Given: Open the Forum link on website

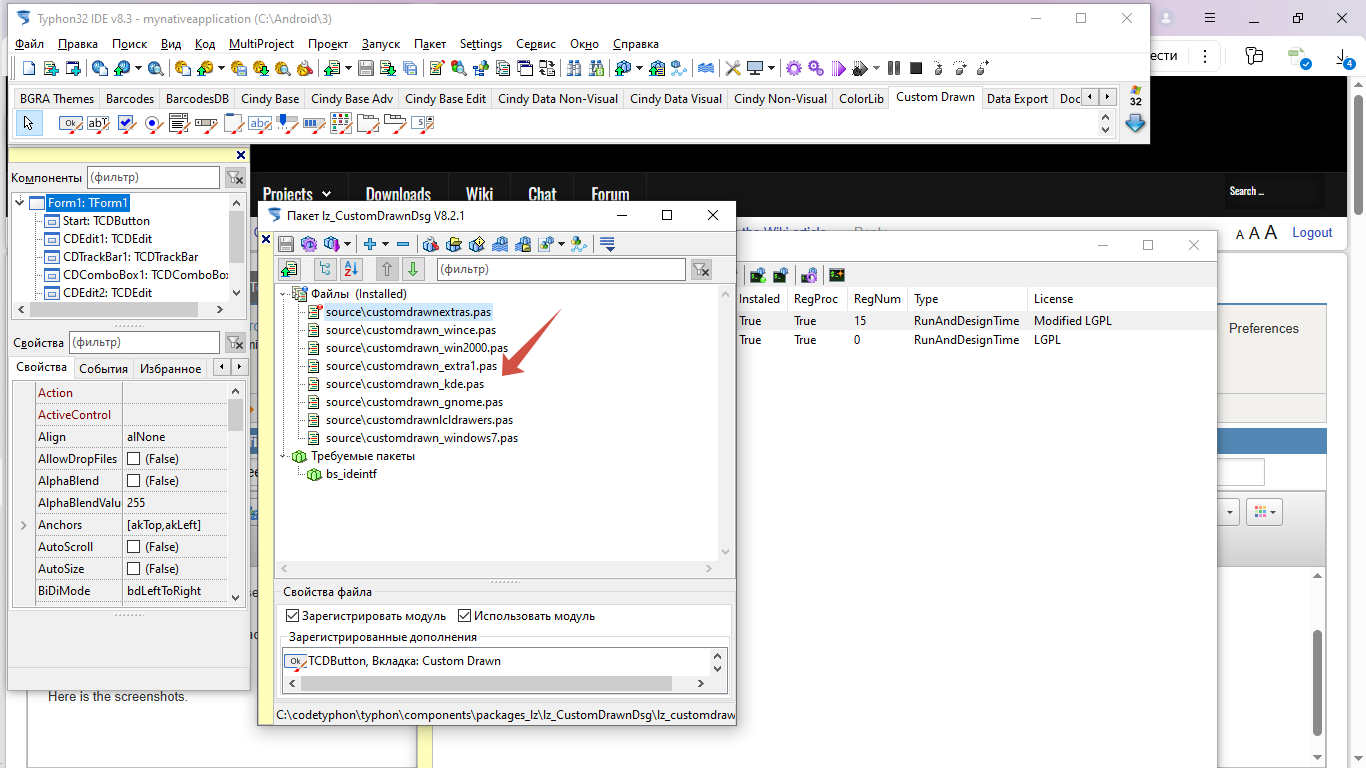Looking at the screenshot, I should (x=610, y=194).
